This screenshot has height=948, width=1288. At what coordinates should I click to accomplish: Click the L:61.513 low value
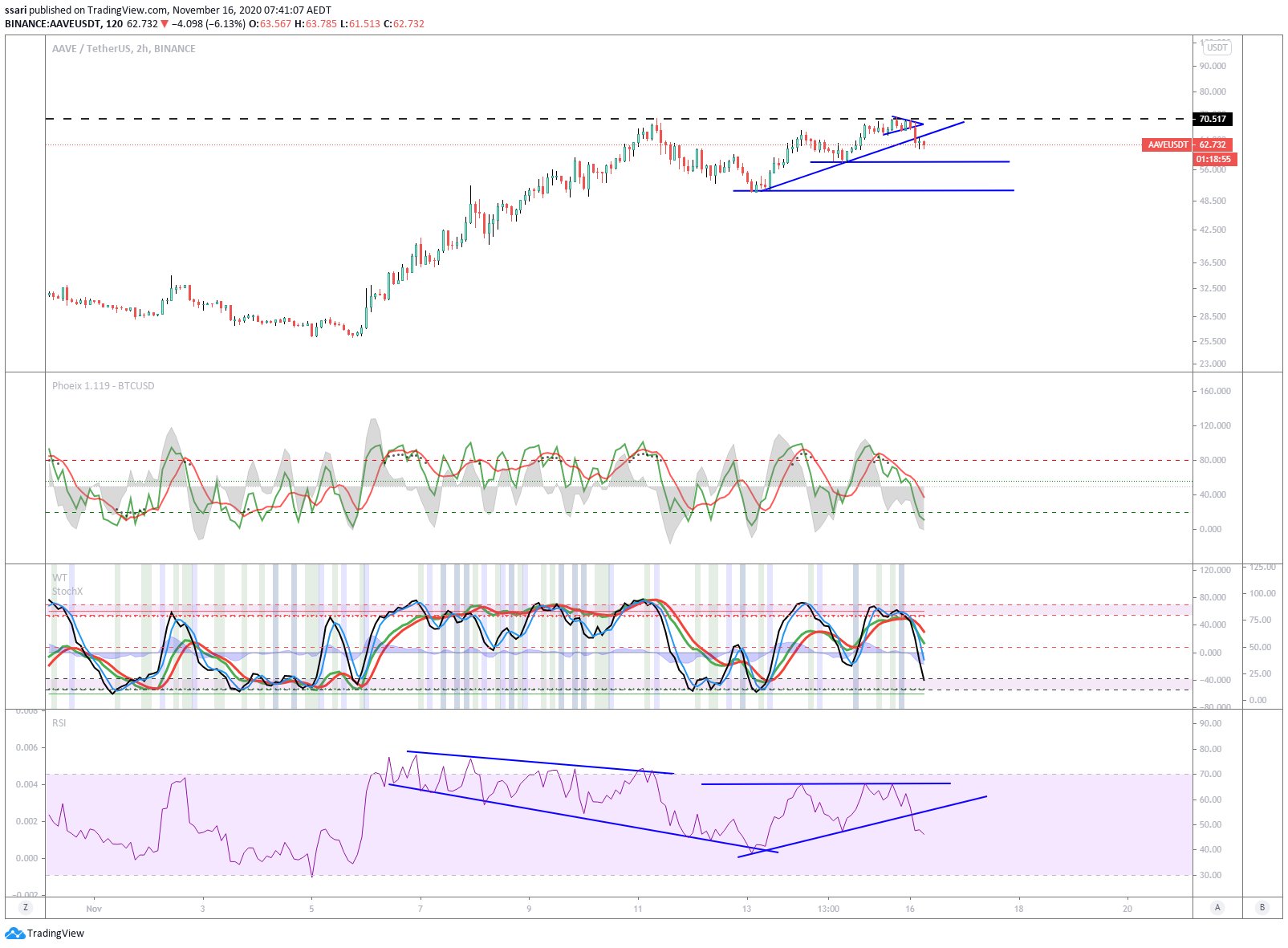click(360, 24)
